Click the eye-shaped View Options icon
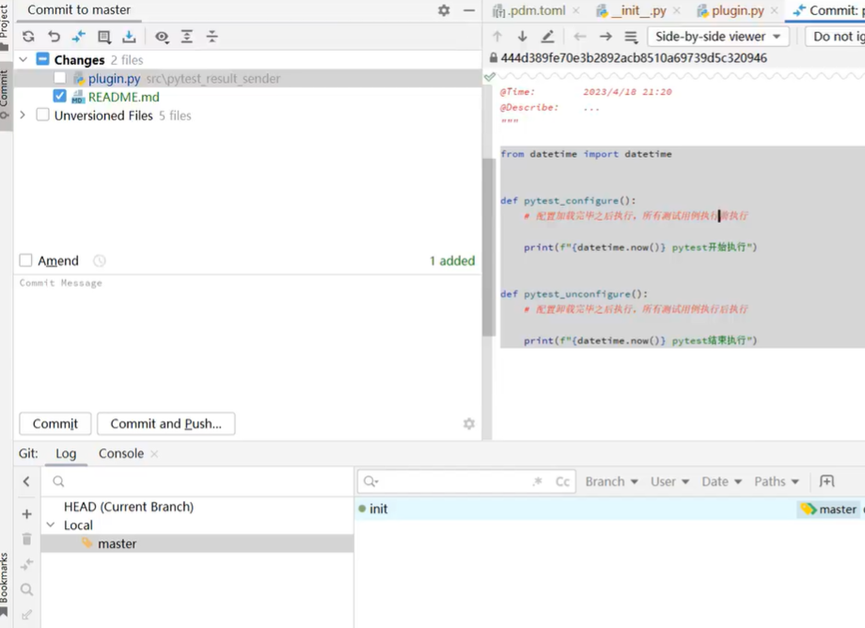Viewport: 865px width, 628px height. point(162,37)
